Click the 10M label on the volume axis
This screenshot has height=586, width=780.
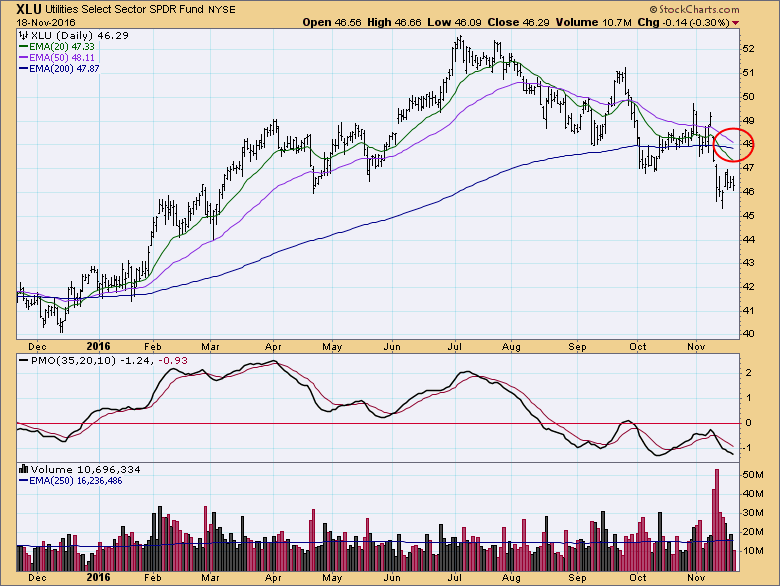pyautogui.click(x=753, y=551)
